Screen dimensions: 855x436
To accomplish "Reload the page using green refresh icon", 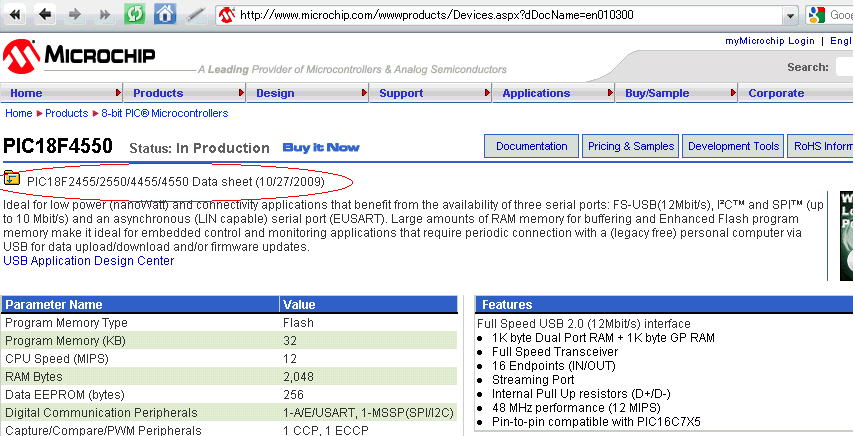I will [x=134, y=14].
